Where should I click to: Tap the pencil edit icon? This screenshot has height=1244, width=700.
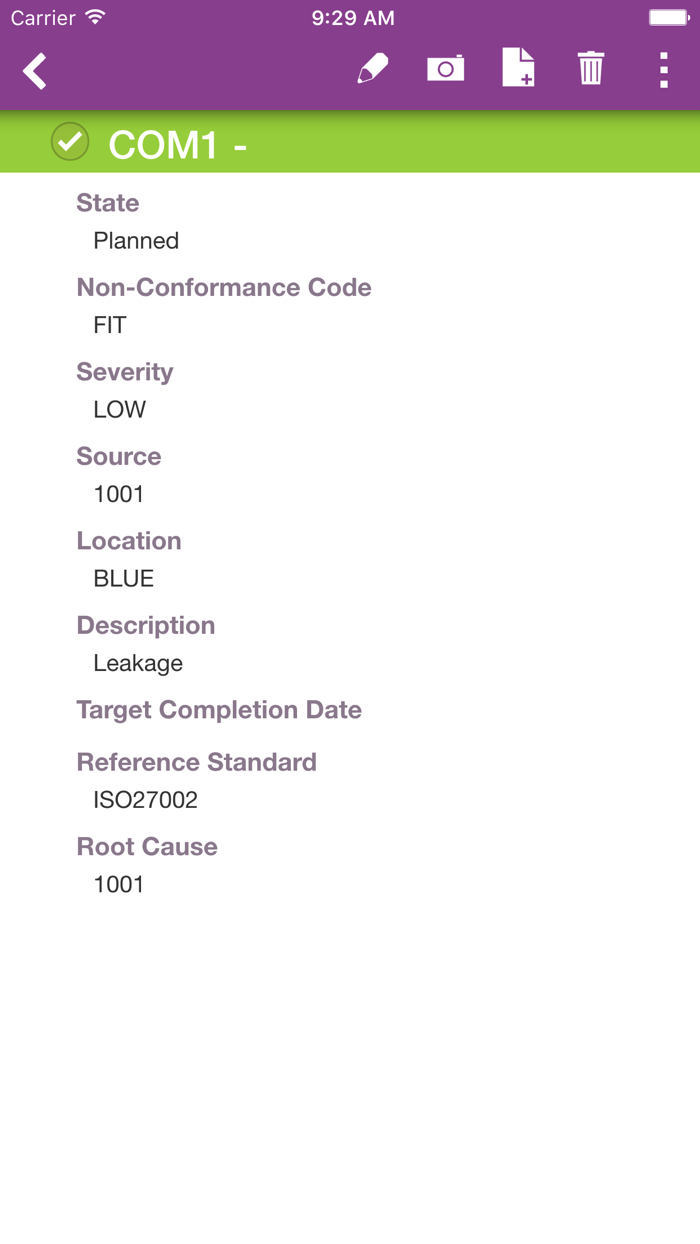click(372, 69)
